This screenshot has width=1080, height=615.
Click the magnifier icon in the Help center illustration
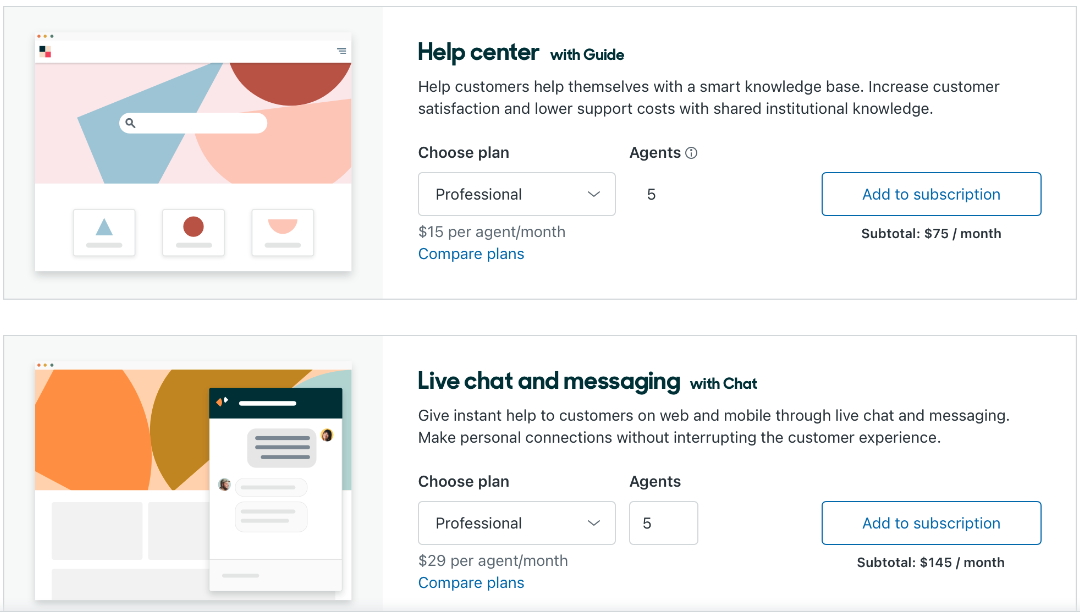pyautogui.click(x=130, y=123)
